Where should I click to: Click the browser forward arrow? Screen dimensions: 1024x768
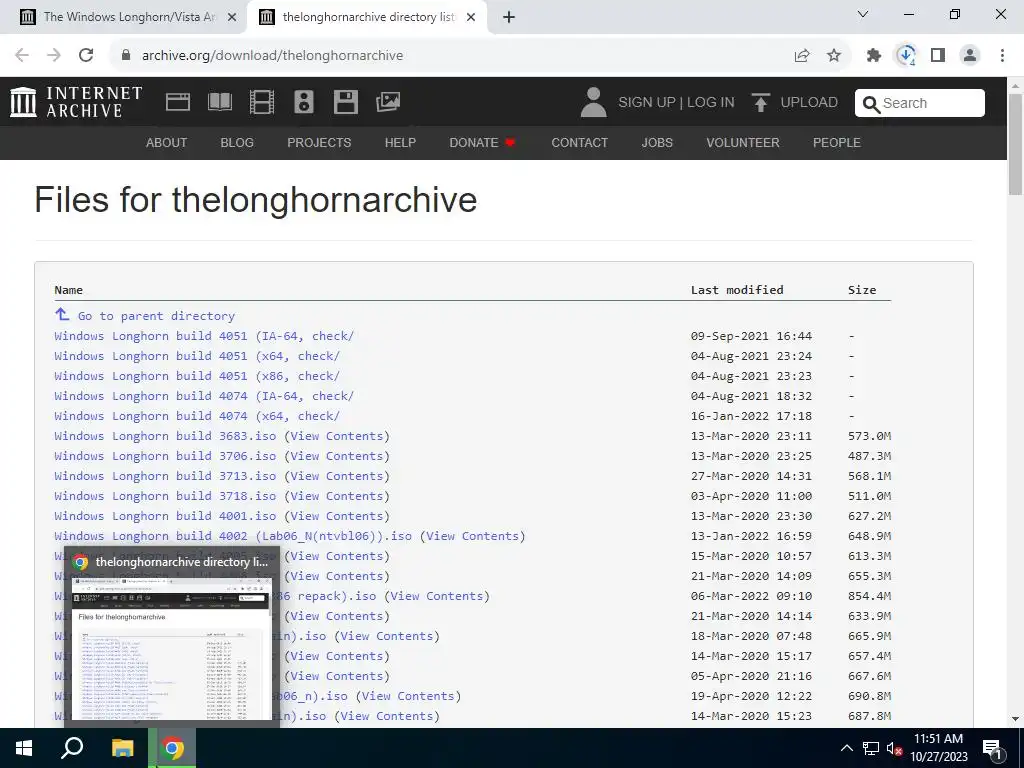tap(54, 56)
